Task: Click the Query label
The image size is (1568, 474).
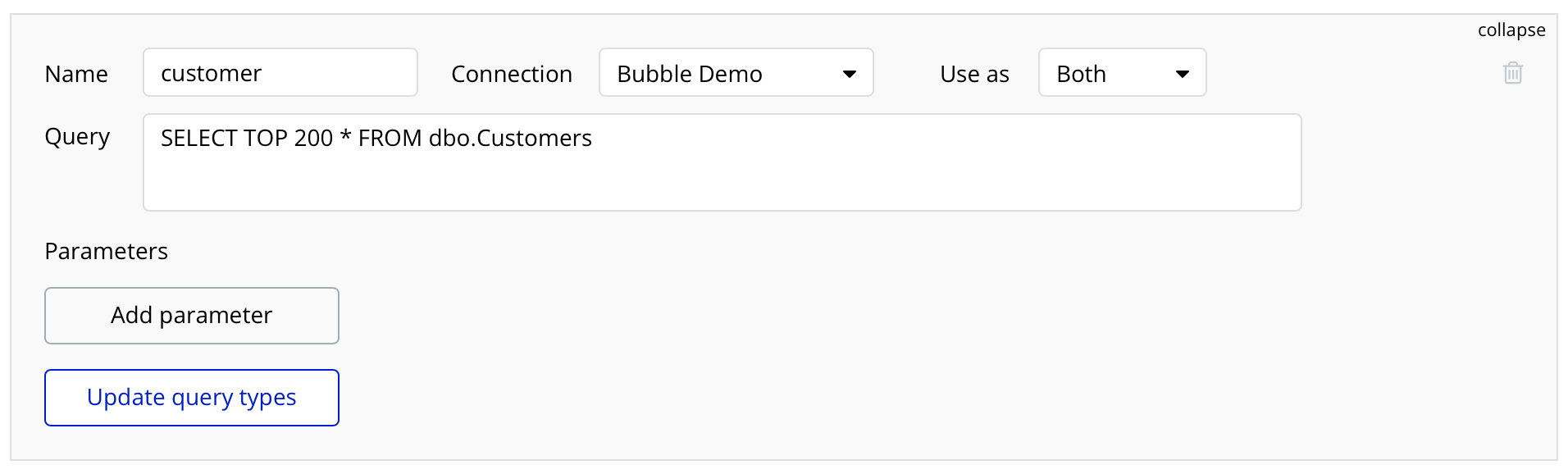Action: tap(77, 136)
